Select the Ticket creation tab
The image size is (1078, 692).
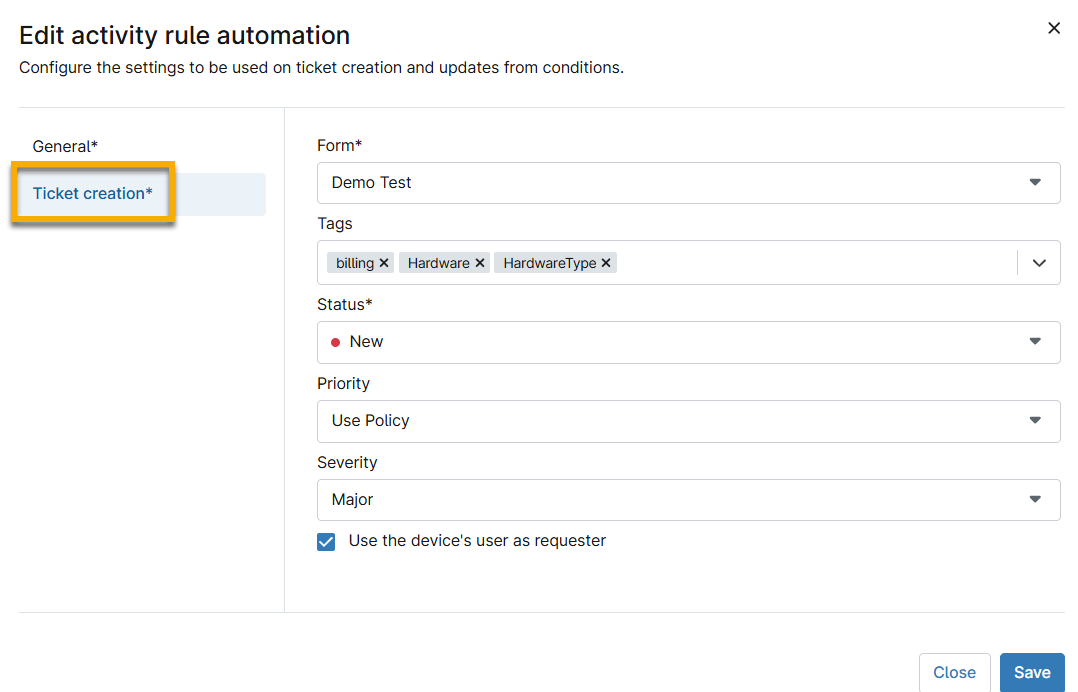click(91, 193)
